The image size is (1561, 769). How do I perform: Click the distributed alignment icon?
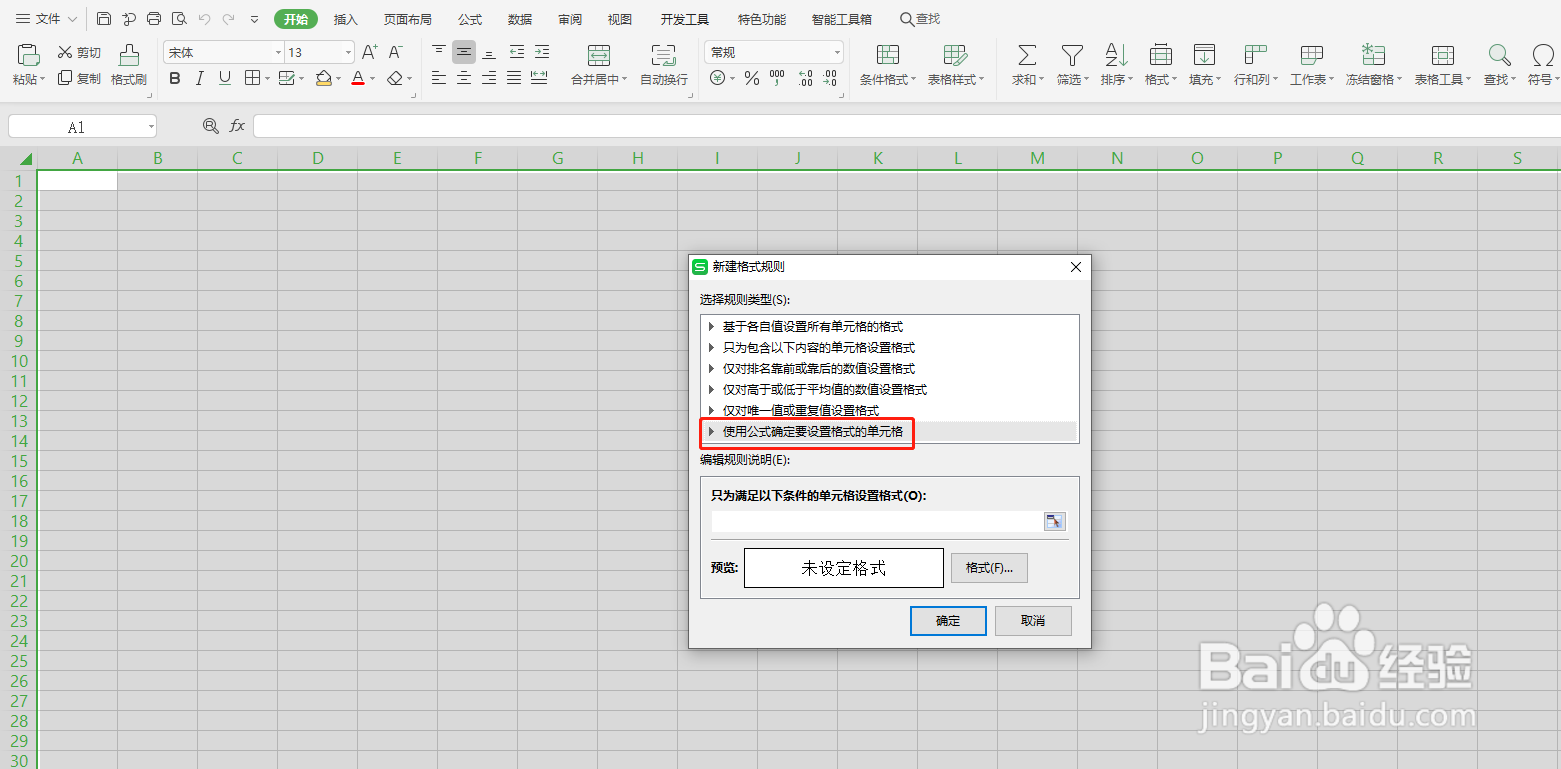click(539, 78)
